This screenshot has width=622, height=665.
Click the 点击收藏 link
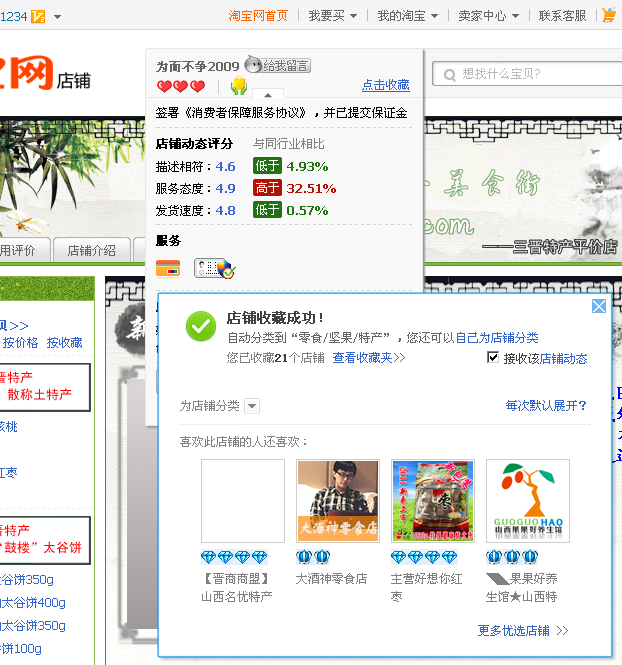386,85
